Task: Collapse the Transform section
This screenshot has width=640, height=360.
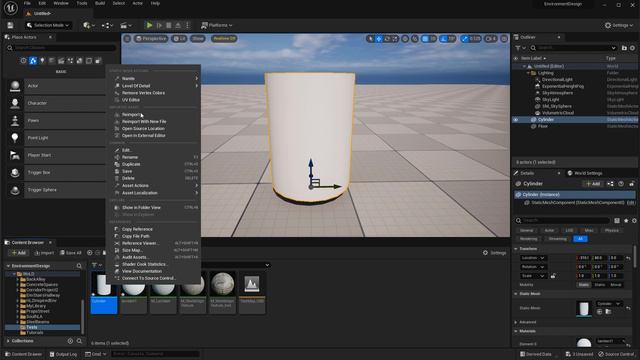Action: pos(516,249)
